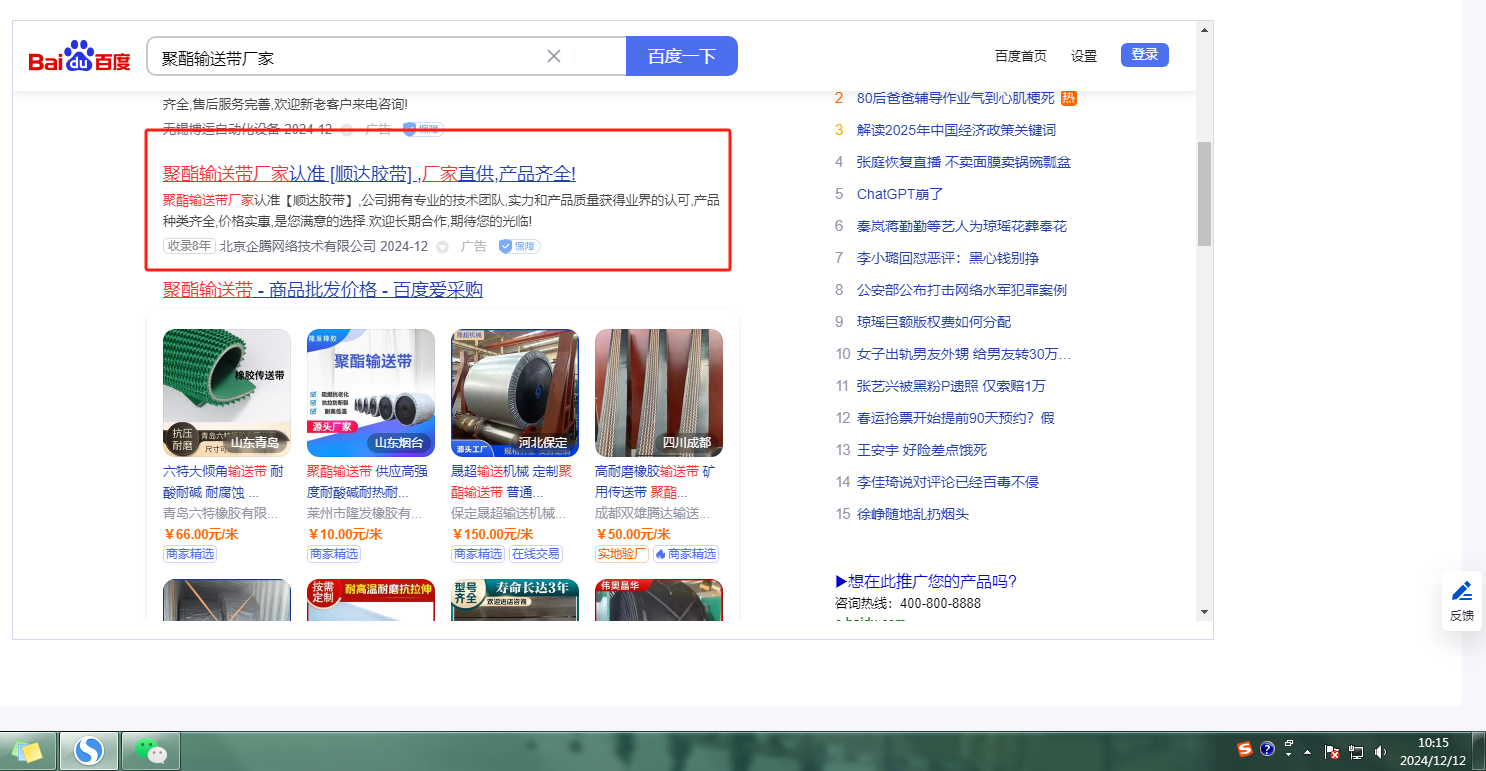Image resolution: width=1486 pixels, height=771 pixels.
Task: Open the 耐高温耐磨抗拉伸 product image
Action: (371, 600)
